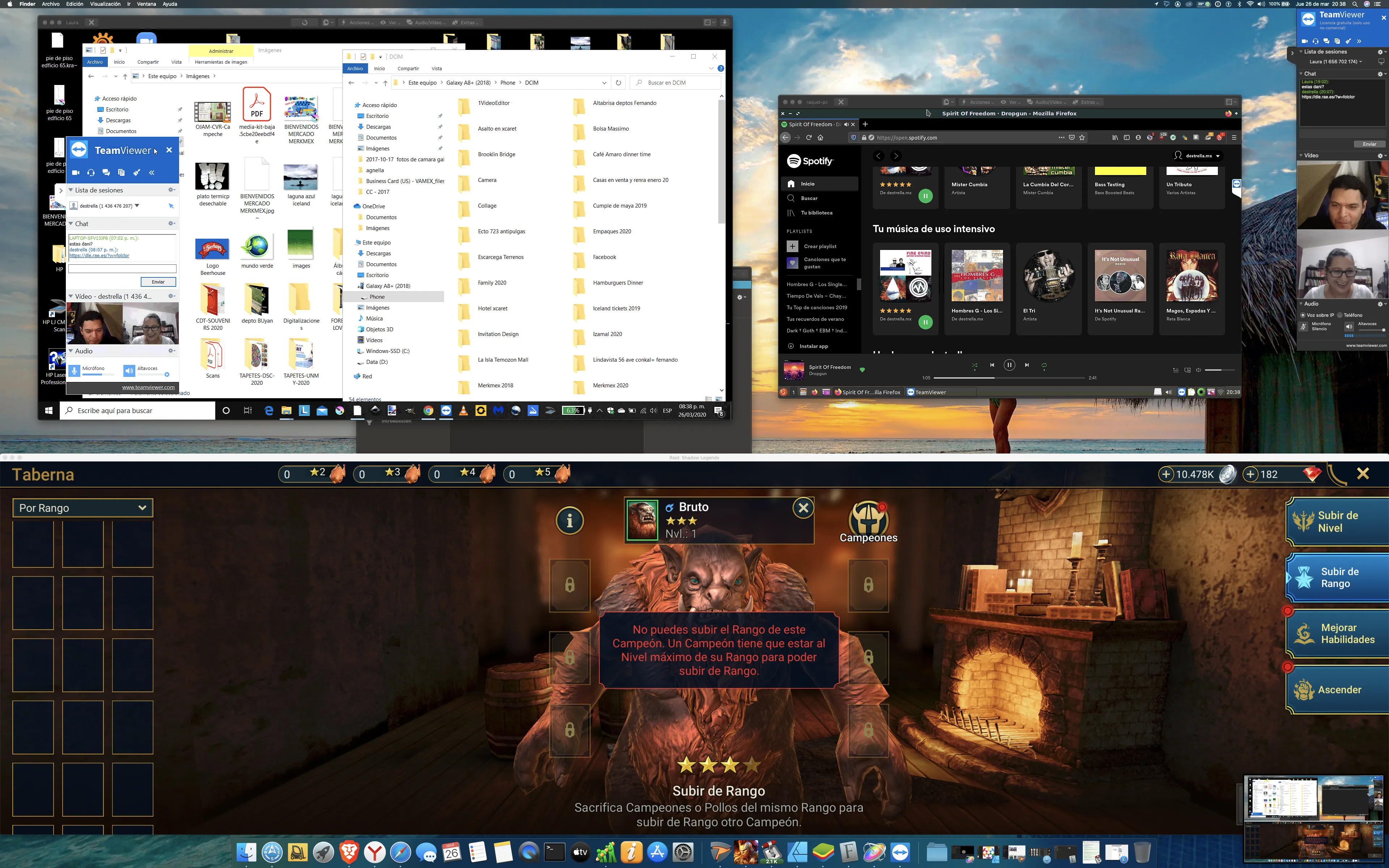Image resolution: width=1389 pixels, height=868 pixels.
Task: Select the Teléfono audio radio option
Action: click(x=1340, y=315)
